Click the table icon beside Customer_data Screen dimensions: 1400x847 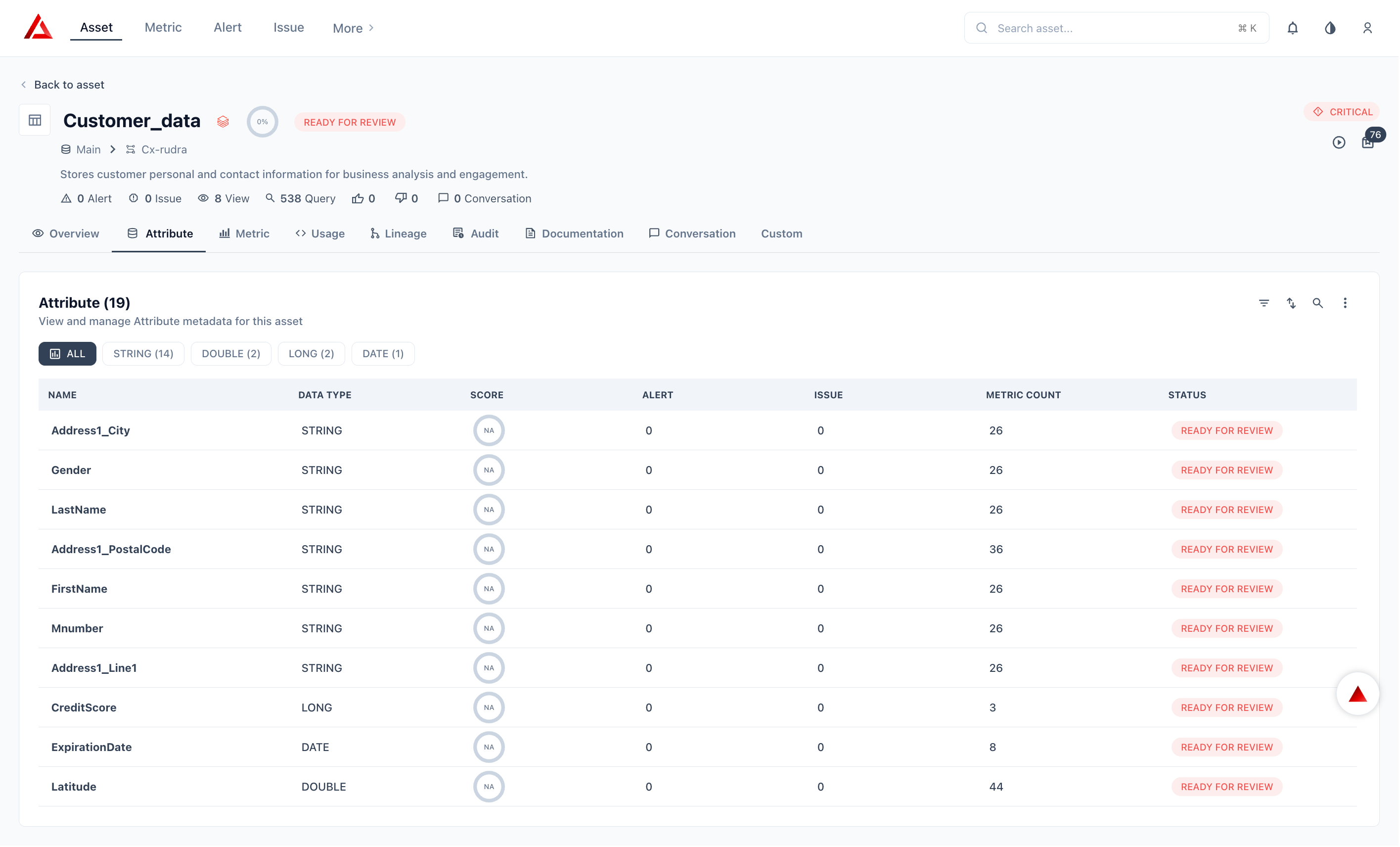pyautogui.click(x=35, y=120)
